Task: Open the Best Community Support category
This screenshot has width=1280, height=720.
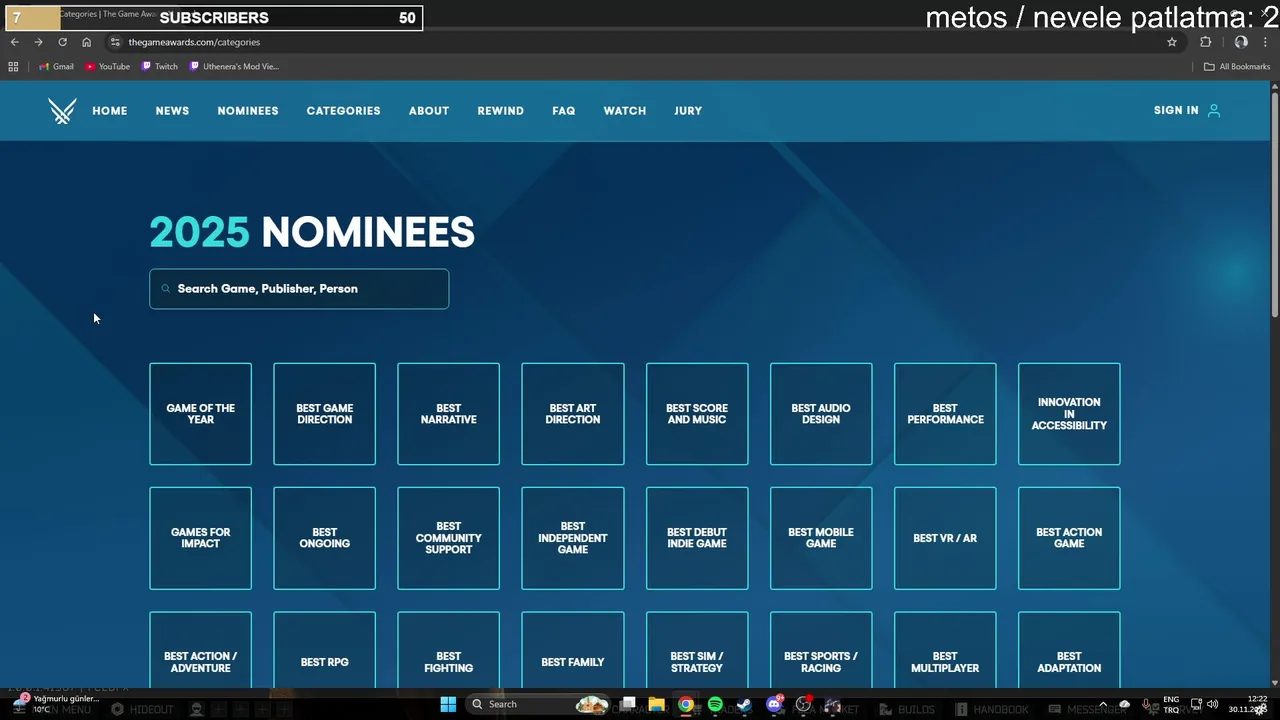Action: tap(448, 538)
